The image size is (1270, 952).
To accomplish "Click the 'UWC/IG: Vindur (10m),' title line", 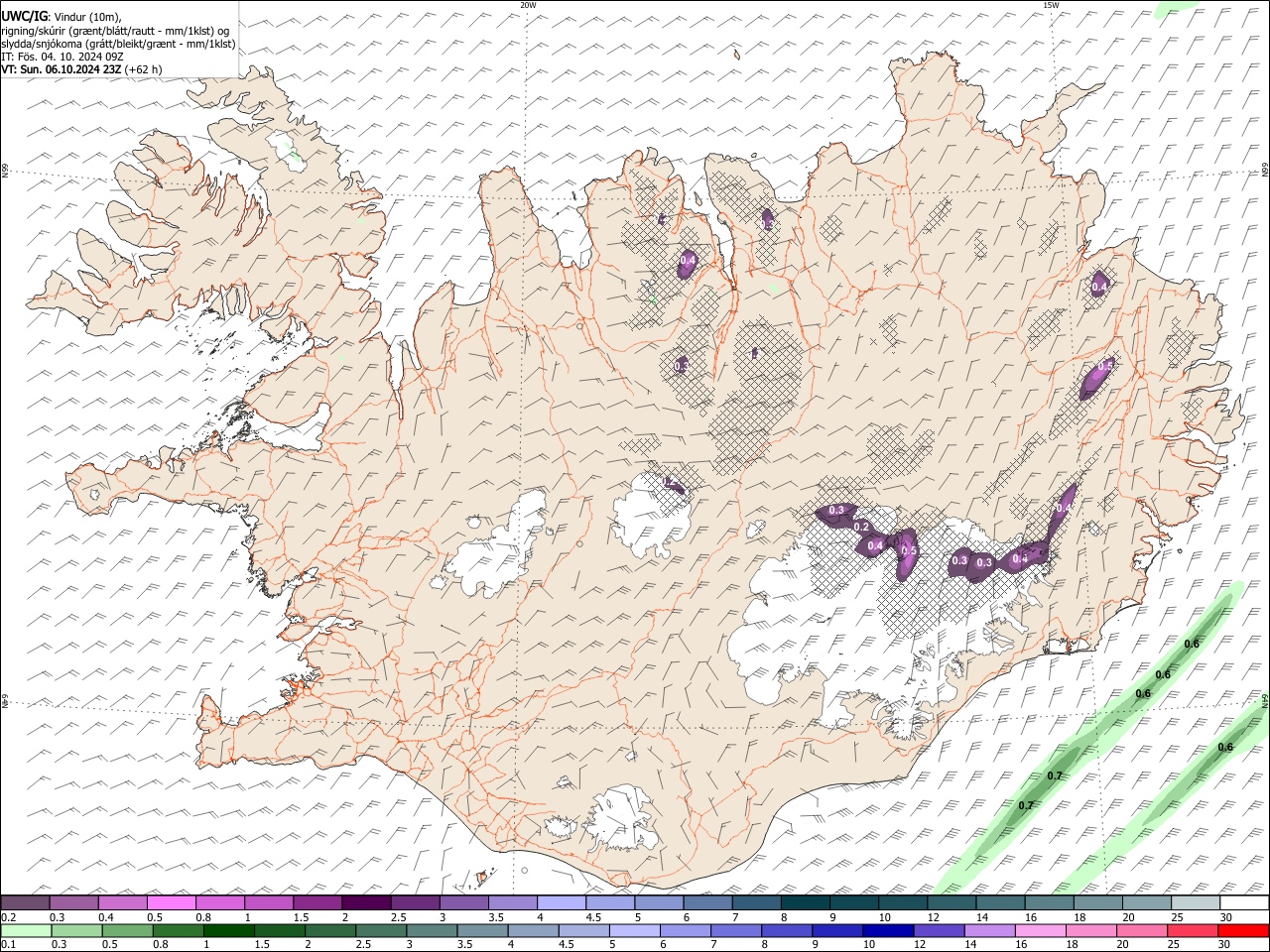I will (x=63, y=15).
